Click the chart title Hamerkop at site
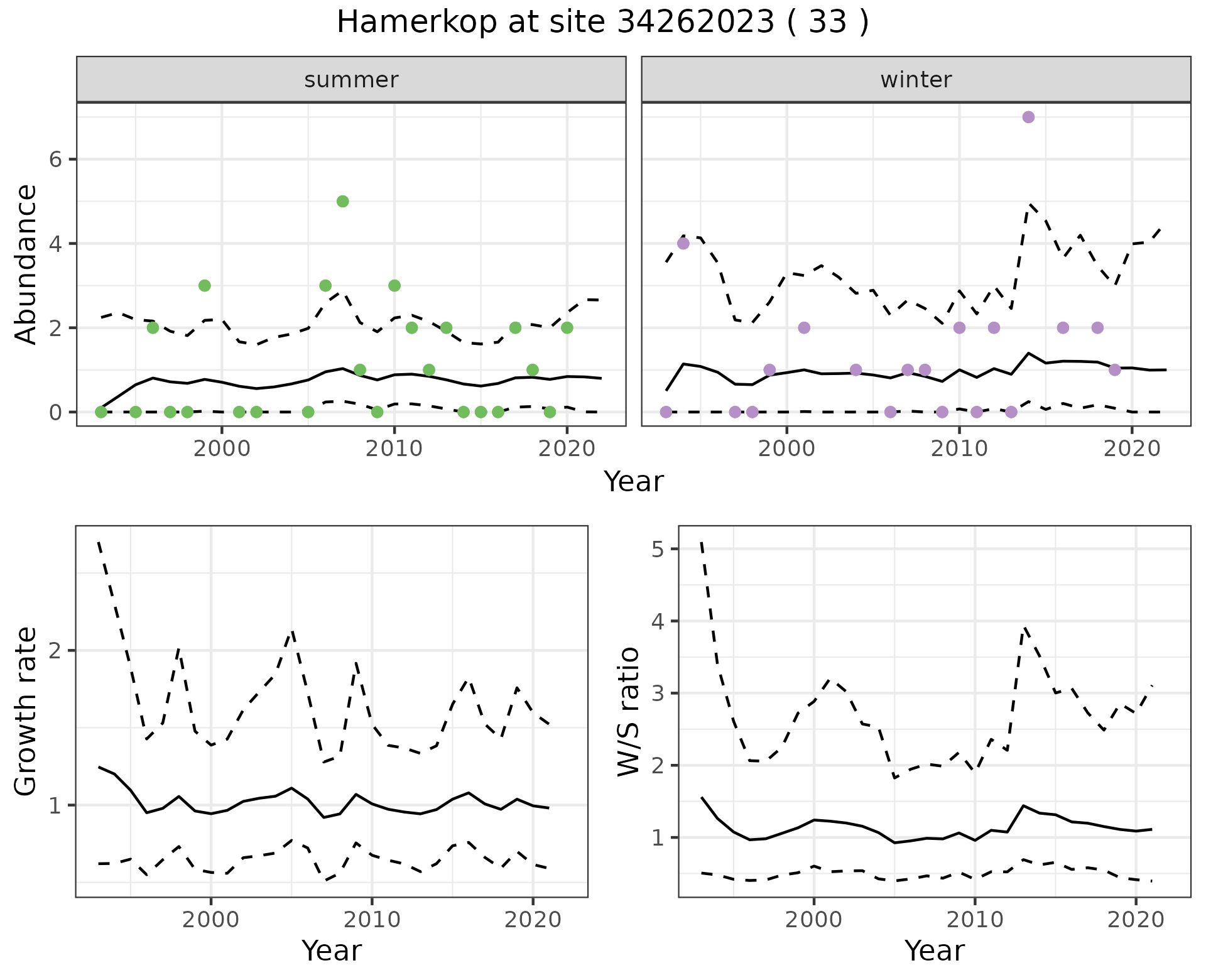Screen dimensions: 1206x980 [x=602, y=23]
